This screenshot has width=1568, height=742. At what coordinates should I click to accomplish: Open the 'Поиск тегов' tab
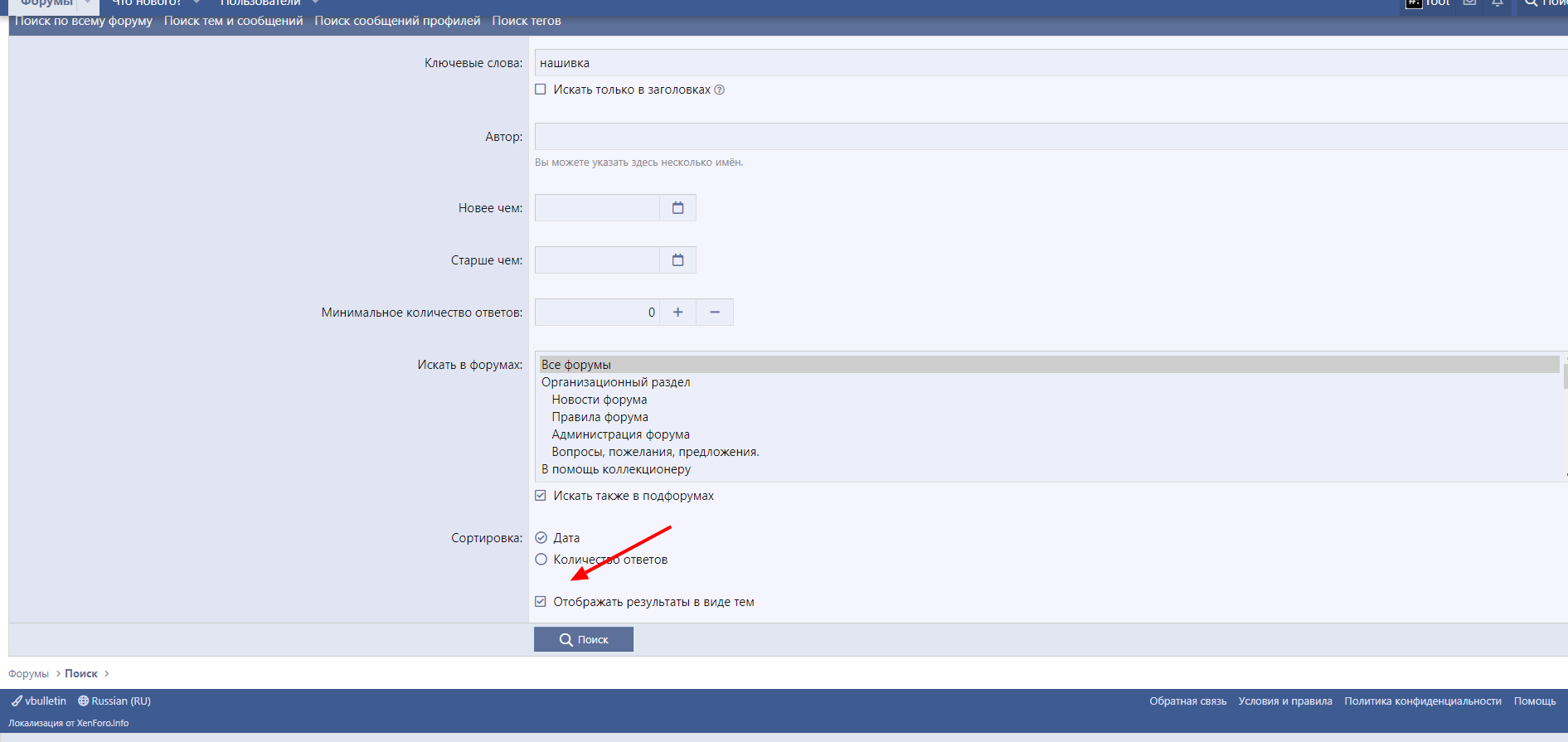click(x=526, y=21)
